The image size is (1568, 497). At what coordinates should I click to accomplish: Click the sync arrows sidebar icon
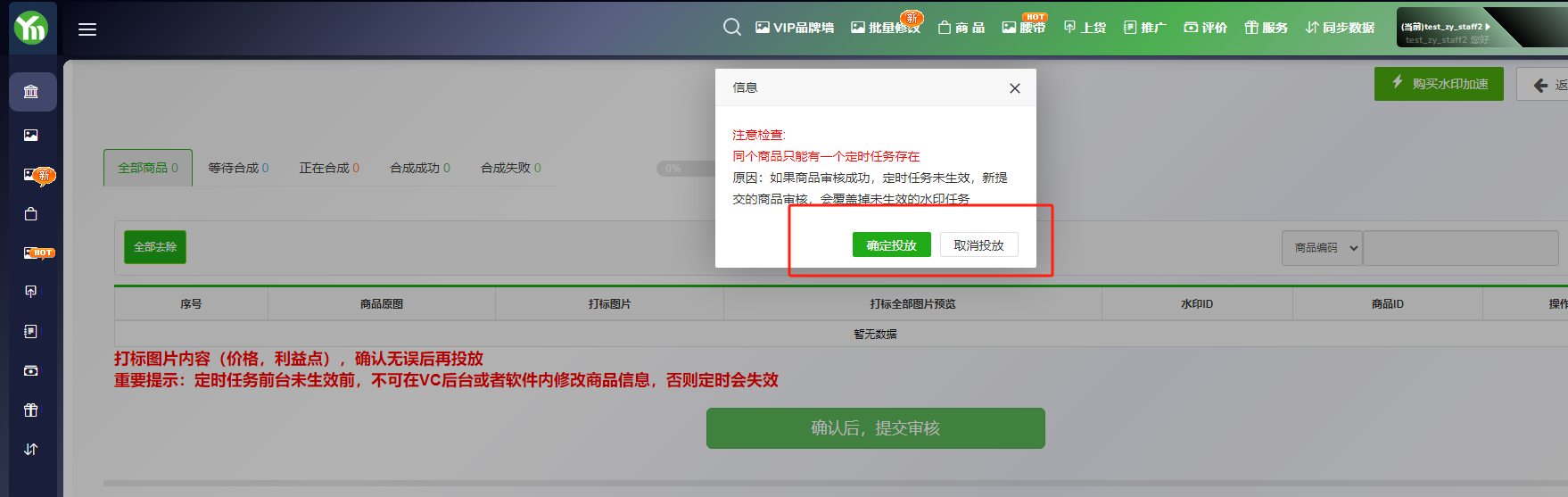click(x=31, y=449)
